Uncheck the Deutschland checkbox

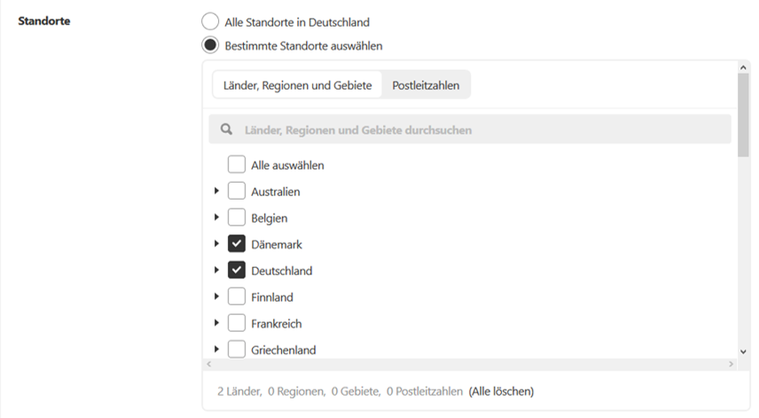point(236,270)
